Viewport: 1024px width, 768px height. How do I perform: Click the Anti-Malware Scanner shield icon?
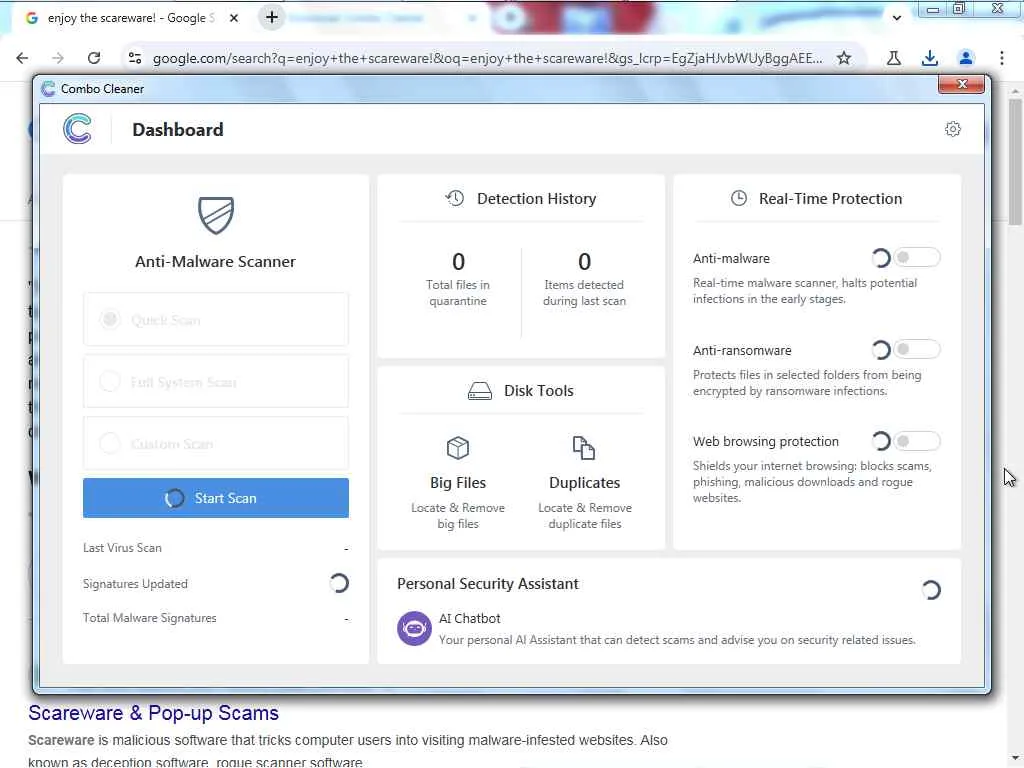(216, 216)
